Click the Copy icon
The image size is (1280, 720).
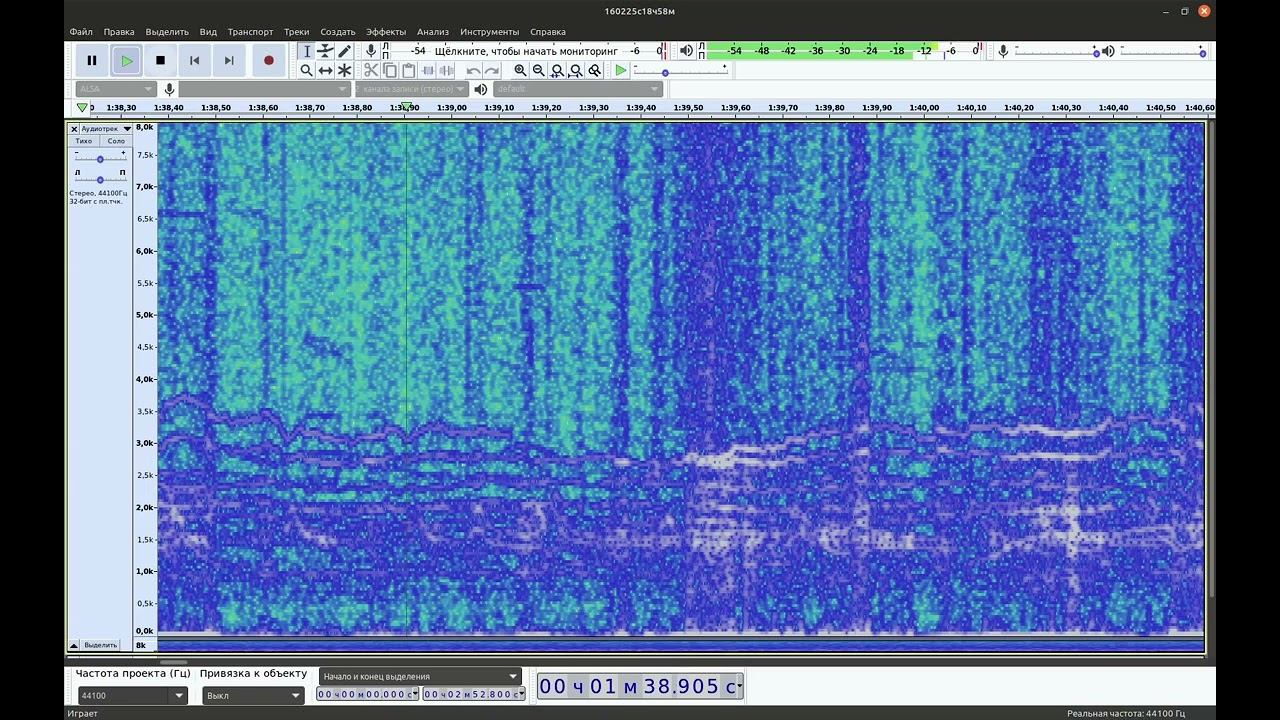point(390,70)
